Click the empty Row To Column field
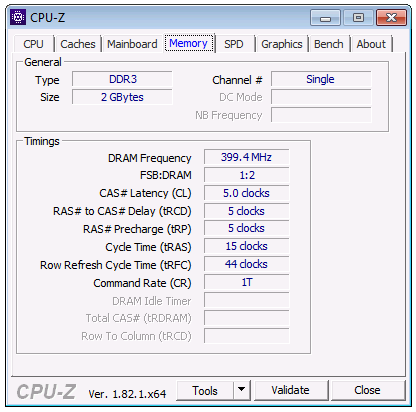 [x=247, y=336]
